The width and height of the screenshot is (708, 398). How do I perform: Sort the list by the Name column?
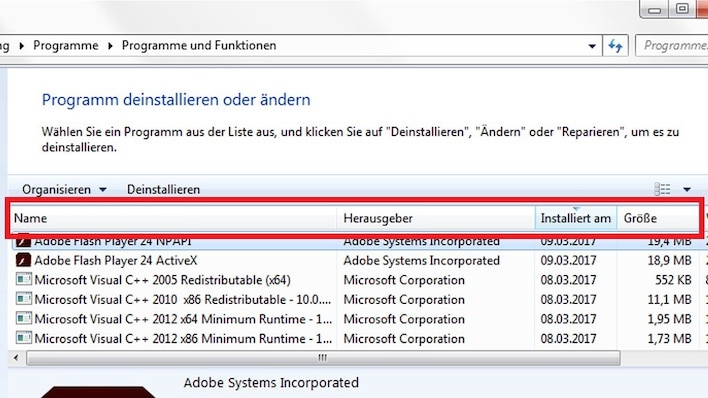click(174, 218)
